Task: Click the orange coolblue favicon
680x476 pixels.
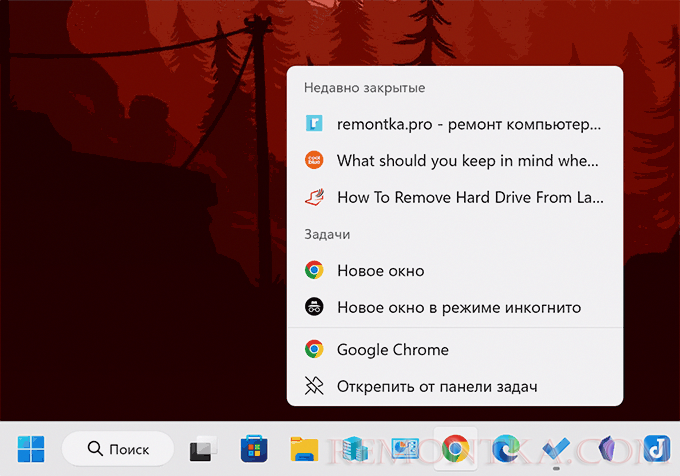Action: point(314,160)
